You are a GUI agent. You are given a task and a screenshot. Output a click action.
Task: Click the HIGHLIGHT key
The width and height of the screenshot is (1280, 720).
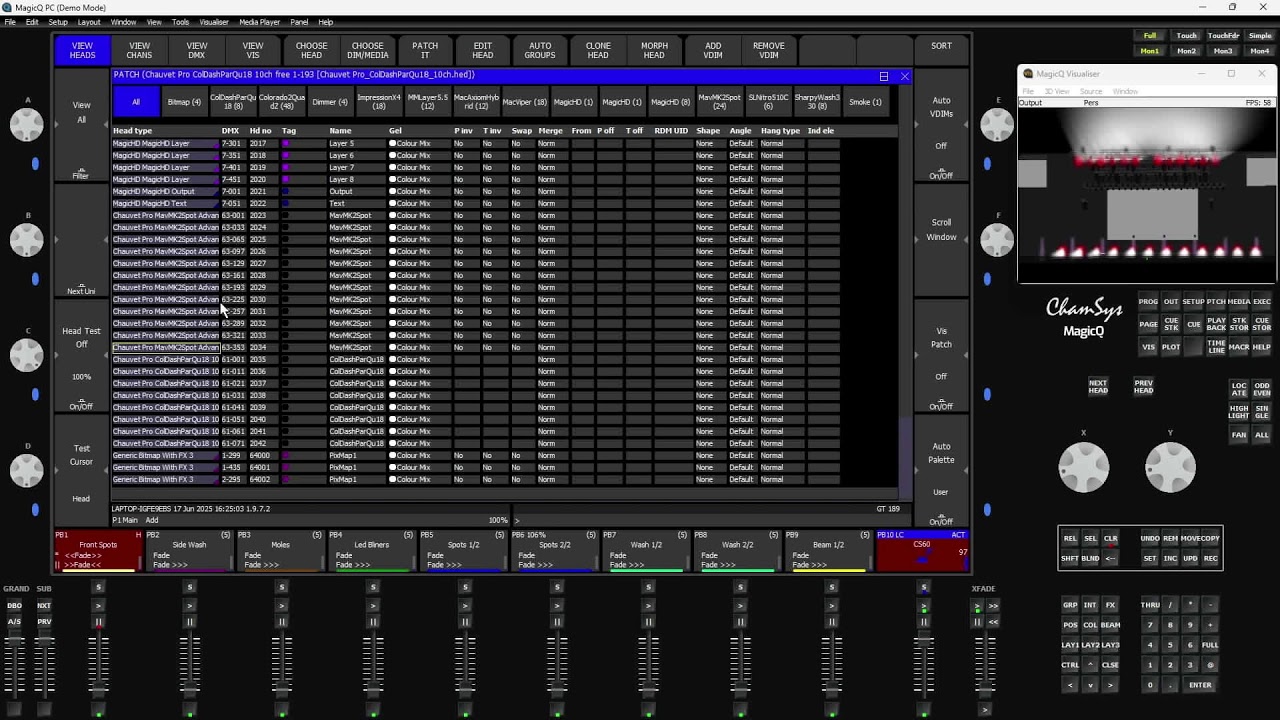coord(1239,412)
